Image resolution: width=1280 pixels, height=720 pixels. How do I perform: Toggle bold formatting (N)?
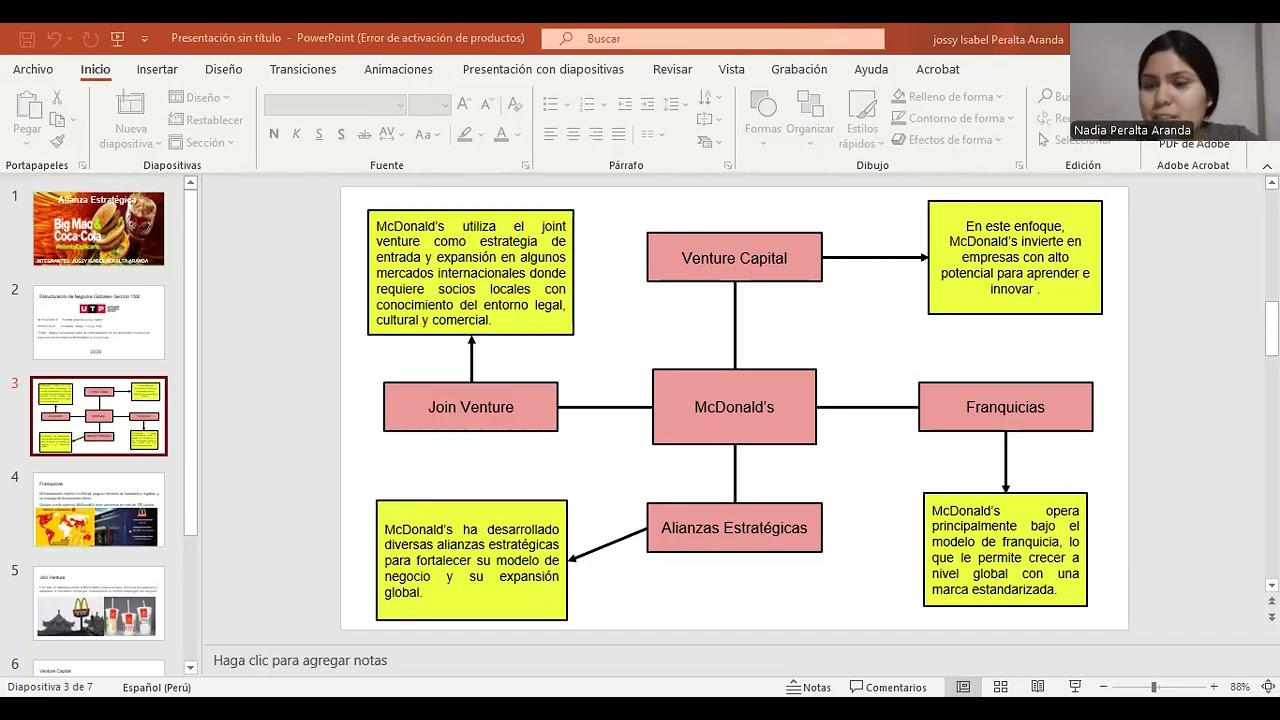point(274,134)
